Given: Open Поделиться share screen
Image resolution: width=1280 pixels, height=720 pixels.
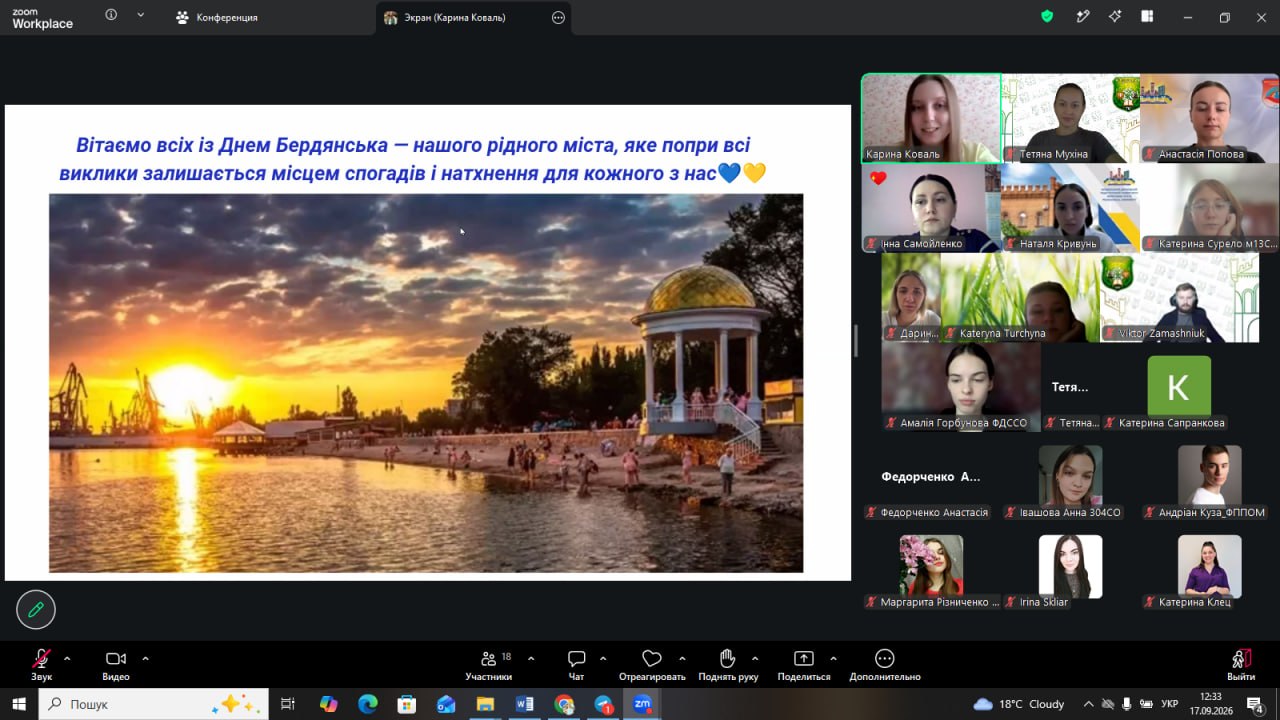Looking at the screenshot, I should pyautogui.click(x=804, y=666).
